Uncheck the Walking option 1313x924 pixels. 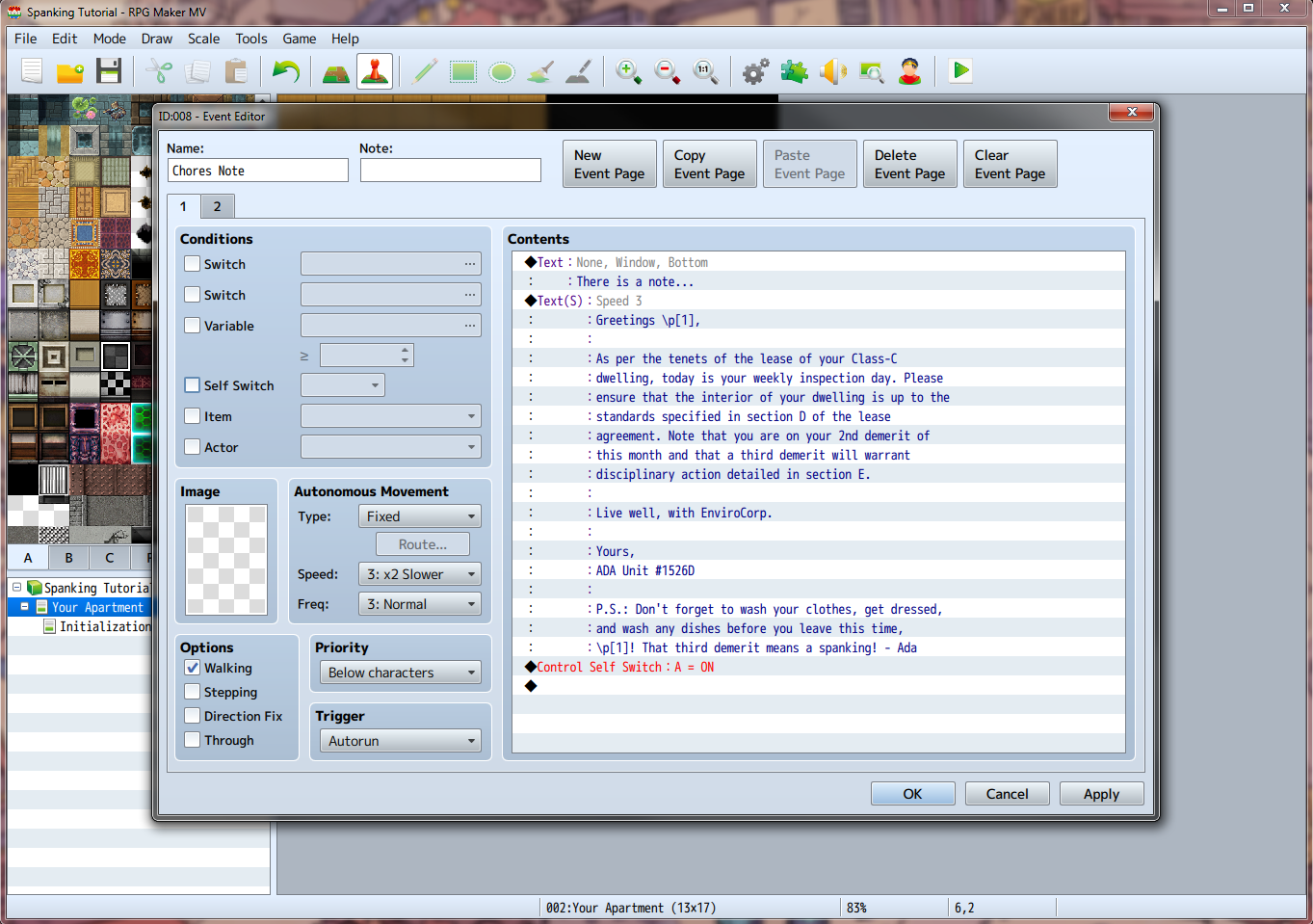[x=193, y=668]
